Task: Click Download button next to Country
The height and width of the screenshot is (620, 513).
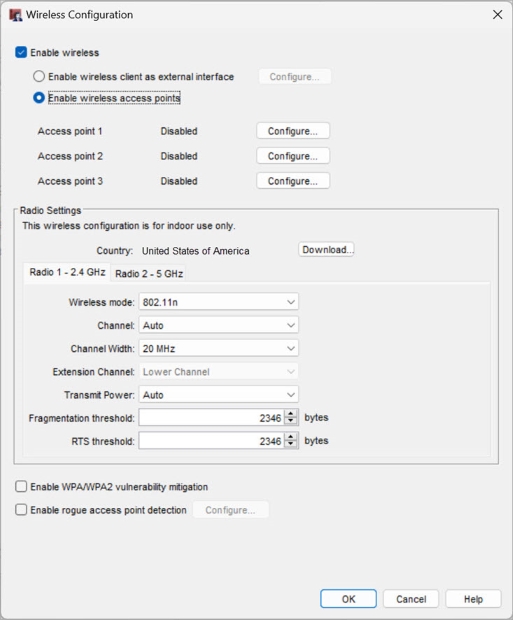Action: (x=326, y=250)
